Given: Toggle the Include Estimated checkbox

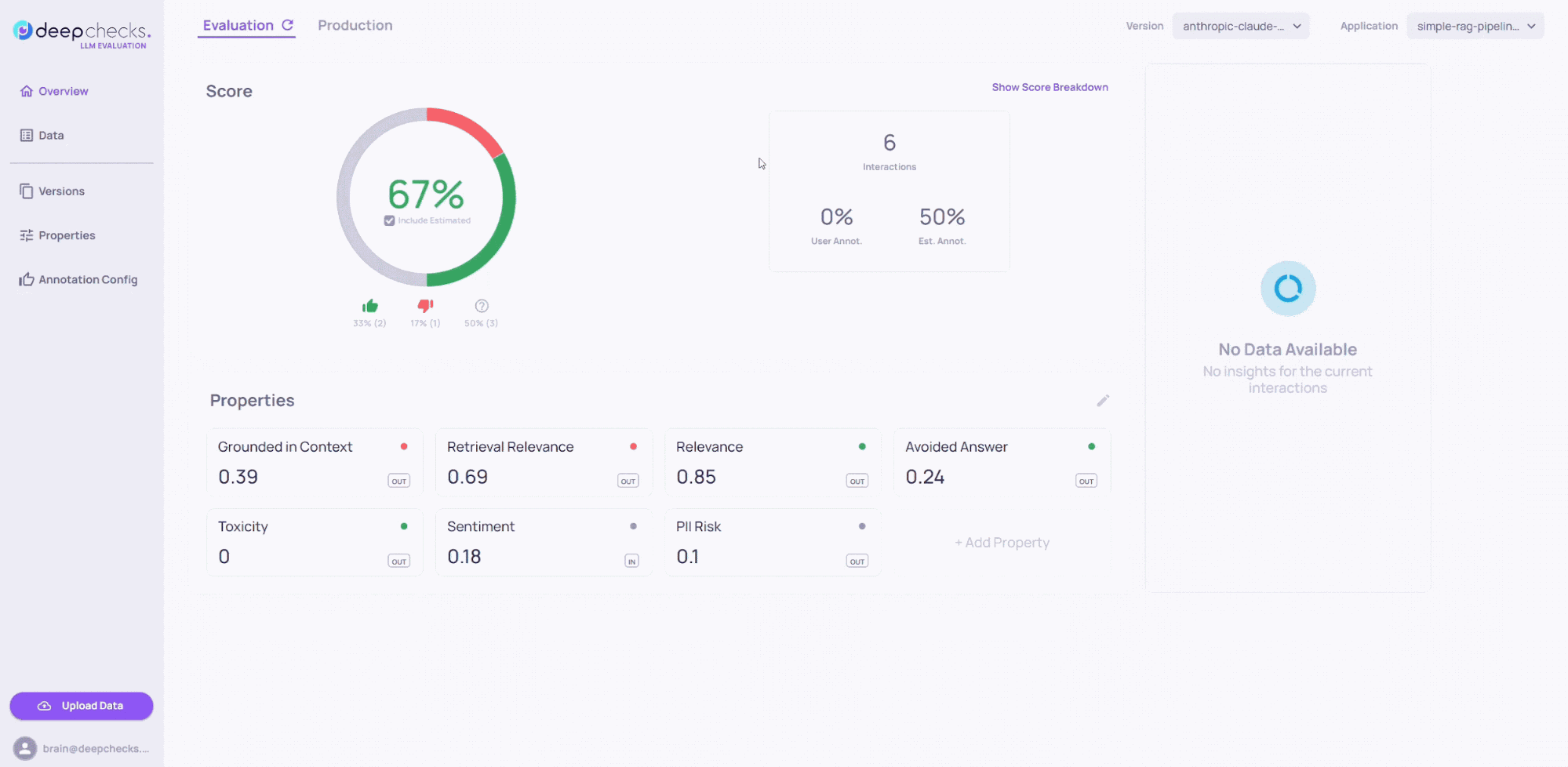Looking at the screenshot, I should click(x=389, y=221).
